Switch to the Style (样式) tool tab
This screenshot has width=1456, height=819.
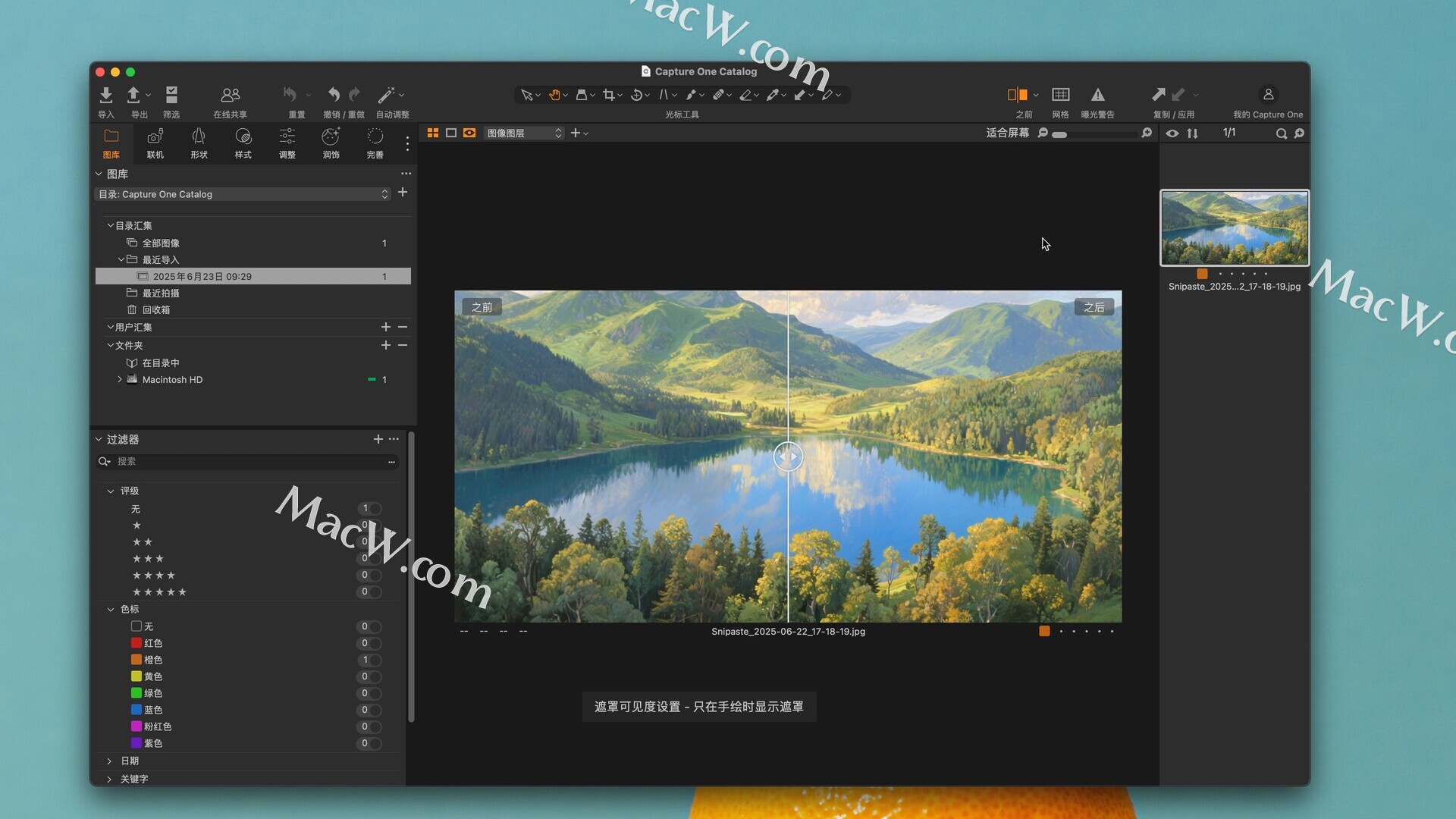pyautogui.click(x=243, y=143)
